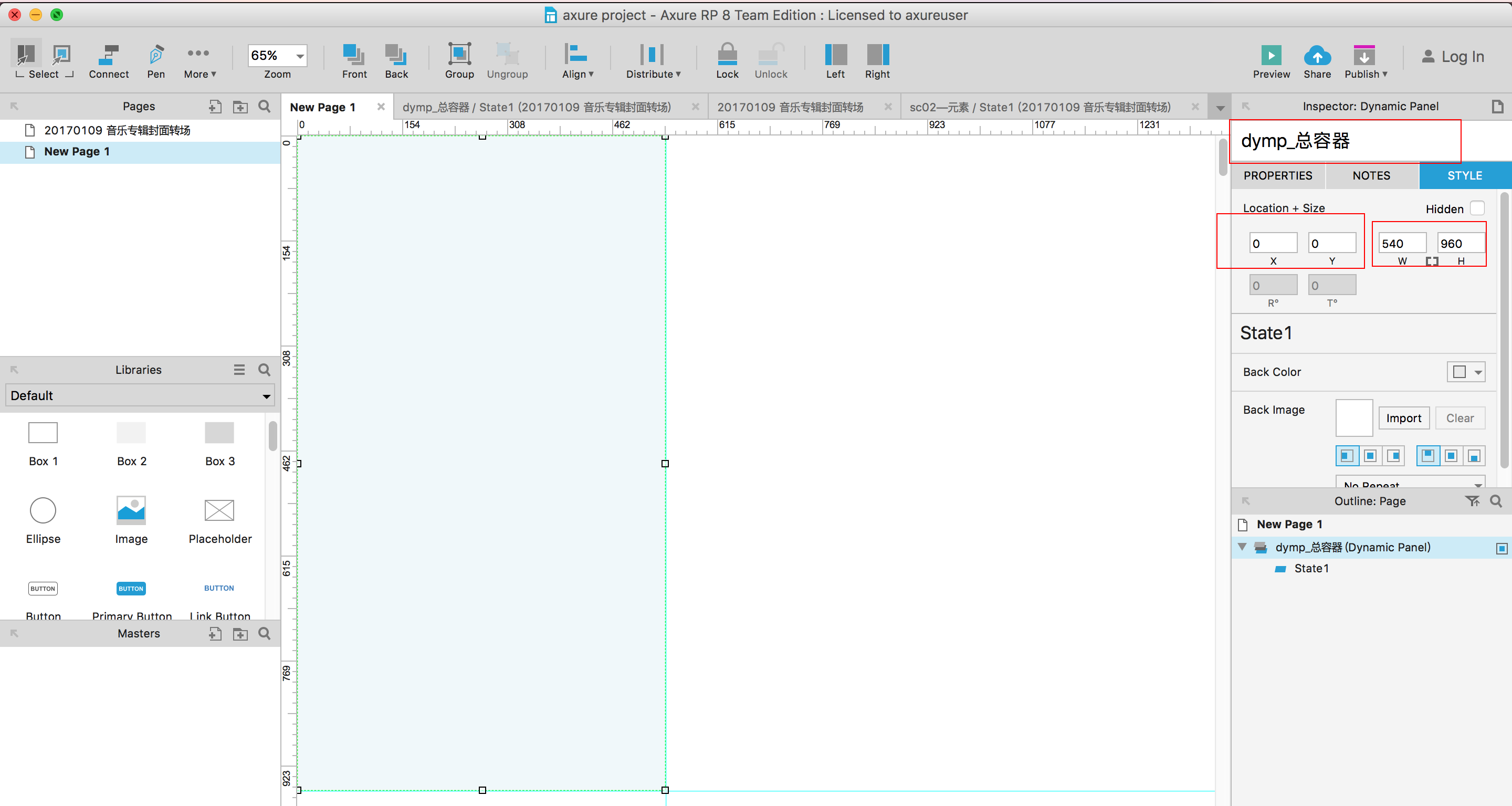The height and width of the screenshot is (806, 1512).
Task: Open the Default library dropdown
Action: [x=140, y=396]
